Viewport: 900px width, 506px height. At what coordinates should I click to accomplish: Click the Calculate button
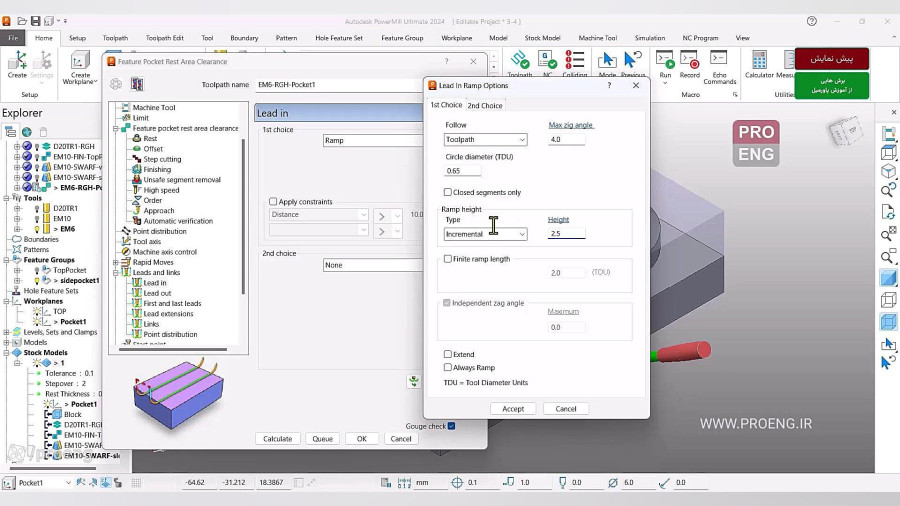(277, 439)
